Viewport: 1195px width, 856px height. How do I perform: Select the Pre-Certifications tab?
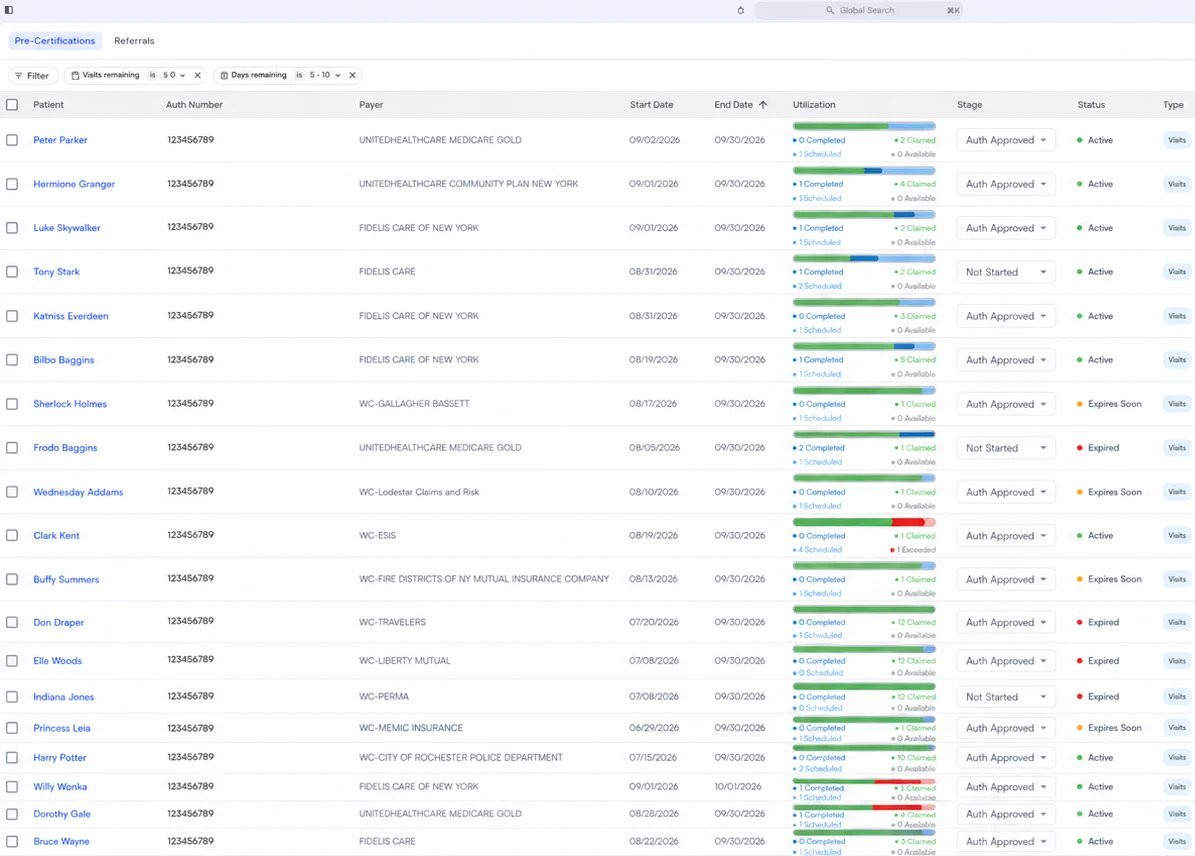point(55,41)
